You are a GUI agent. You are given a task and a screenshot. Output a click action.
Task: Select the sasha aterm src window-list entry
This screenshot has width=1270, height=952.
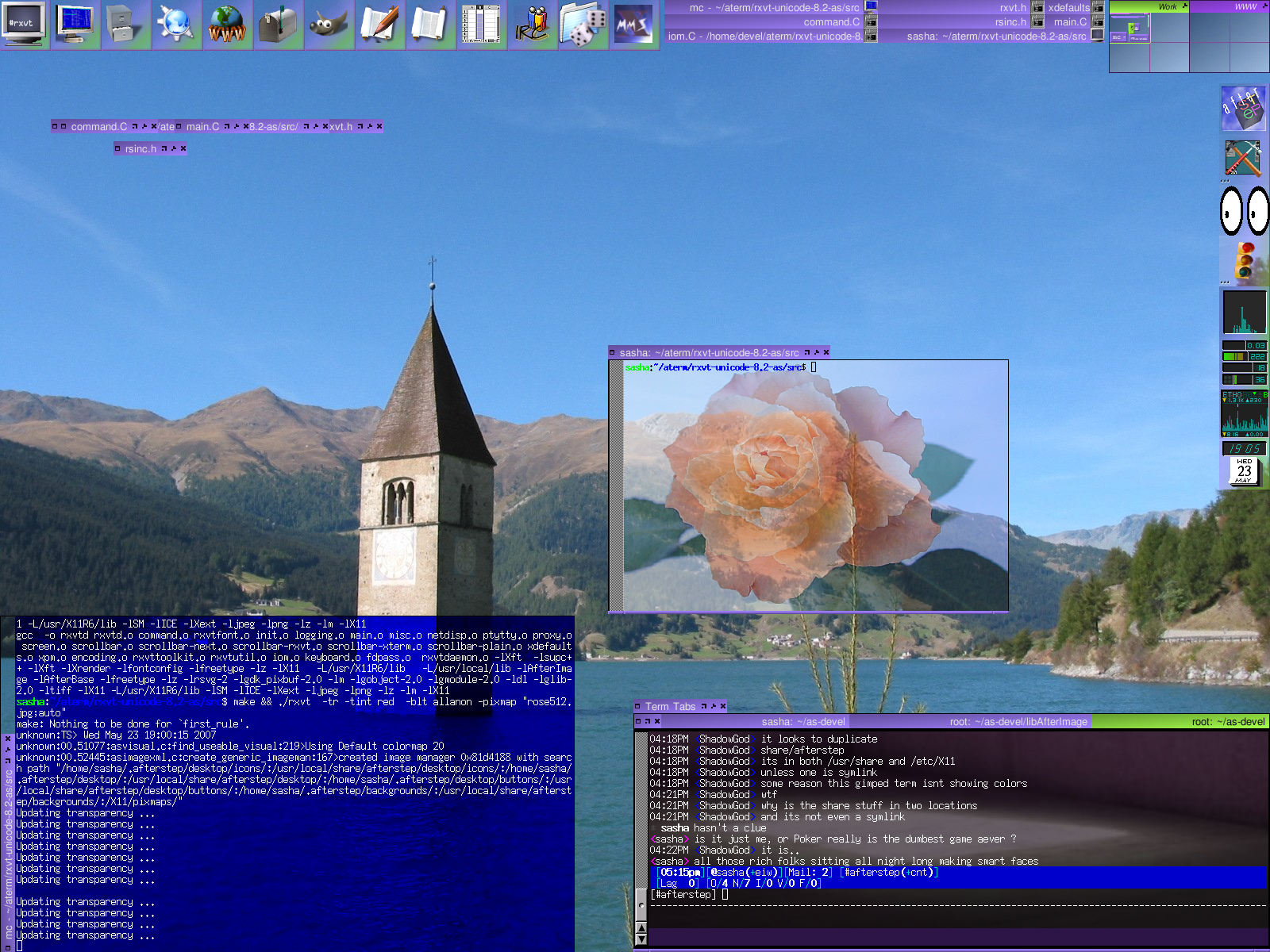(992, 36)
